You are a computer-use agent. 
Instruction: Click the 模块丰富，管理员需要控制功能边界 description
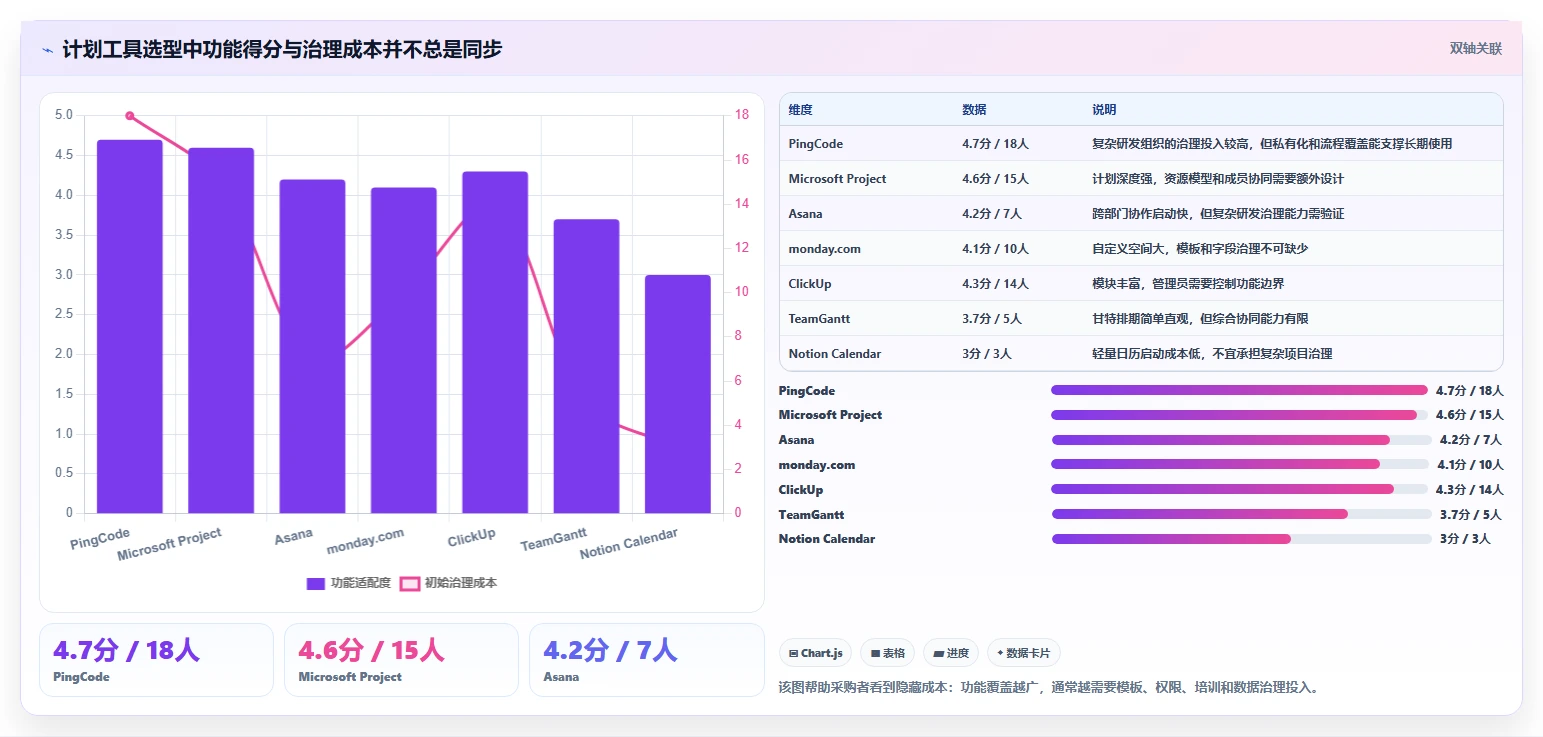(1188, 284)
